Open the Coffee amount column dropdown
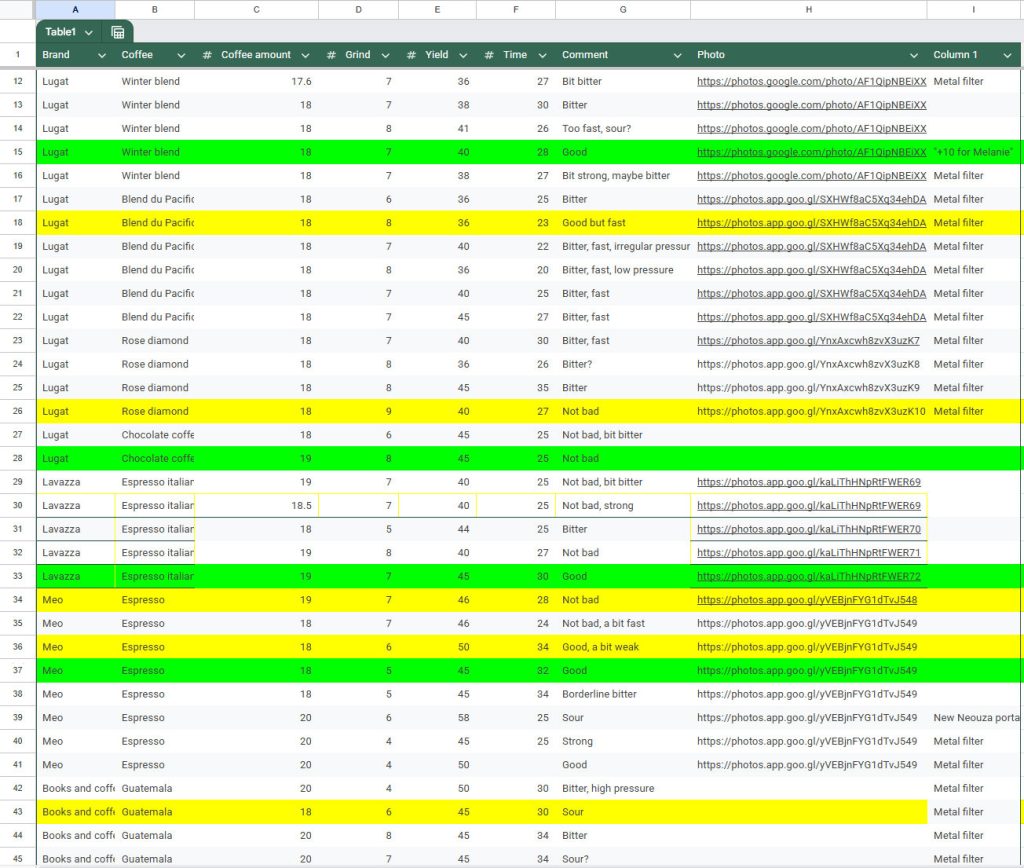Screen dimensions: 1024x868 pos(305,56)
